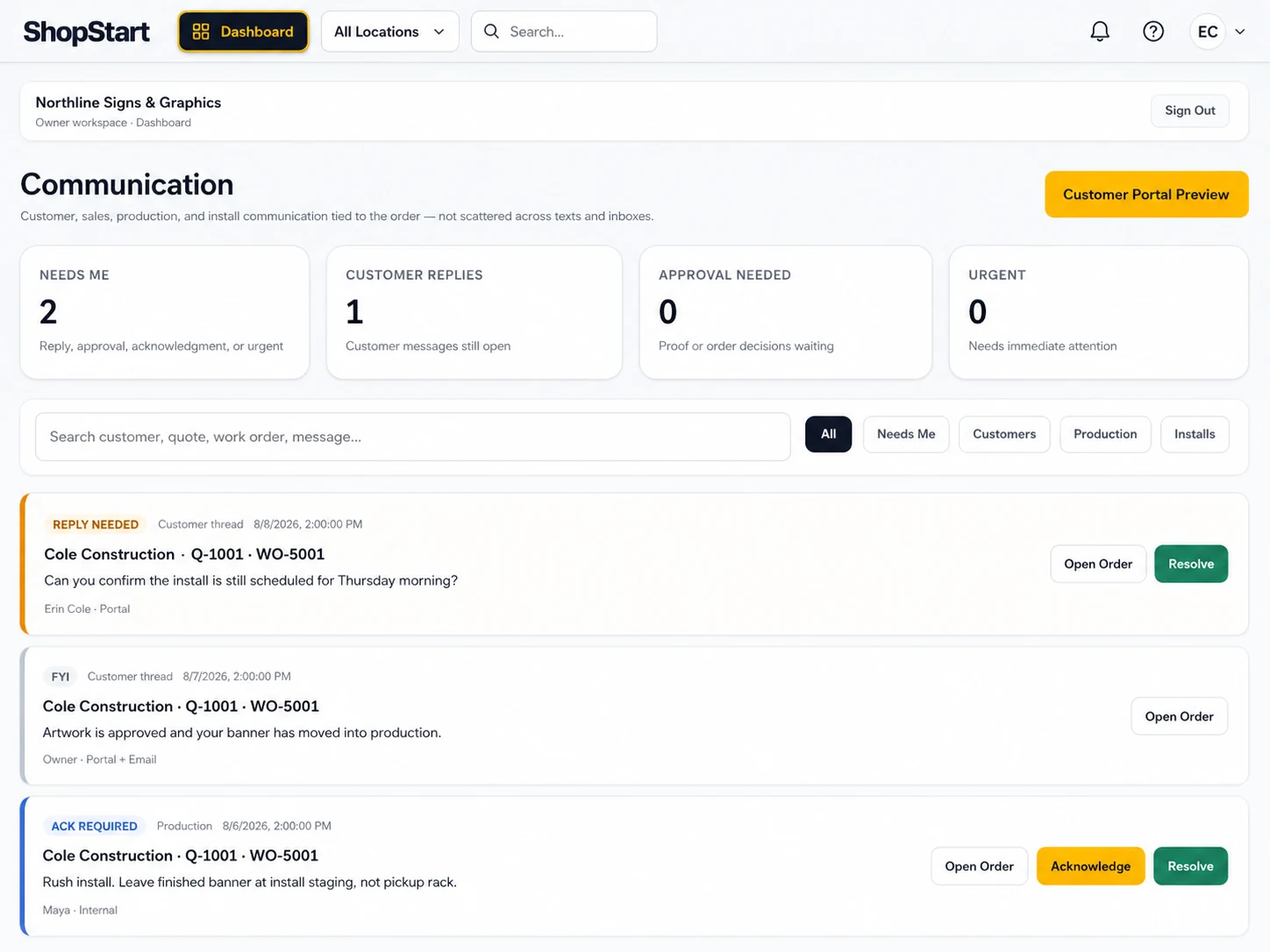1270x952 pixels.
Task: Open the All Locations dropdown
Action: click(389, 32)
